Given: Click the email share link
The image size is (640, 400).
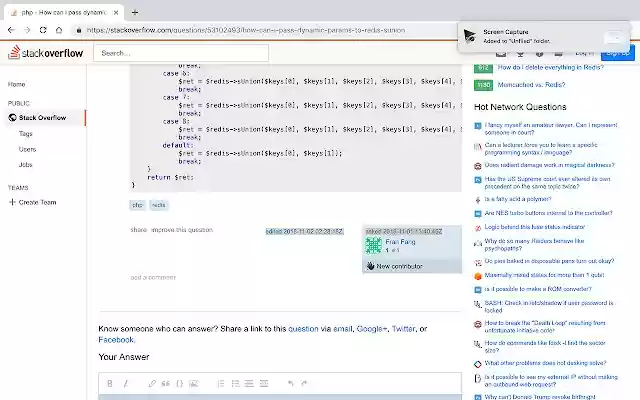Looking at the screenshot, I should tap(342, 329).
